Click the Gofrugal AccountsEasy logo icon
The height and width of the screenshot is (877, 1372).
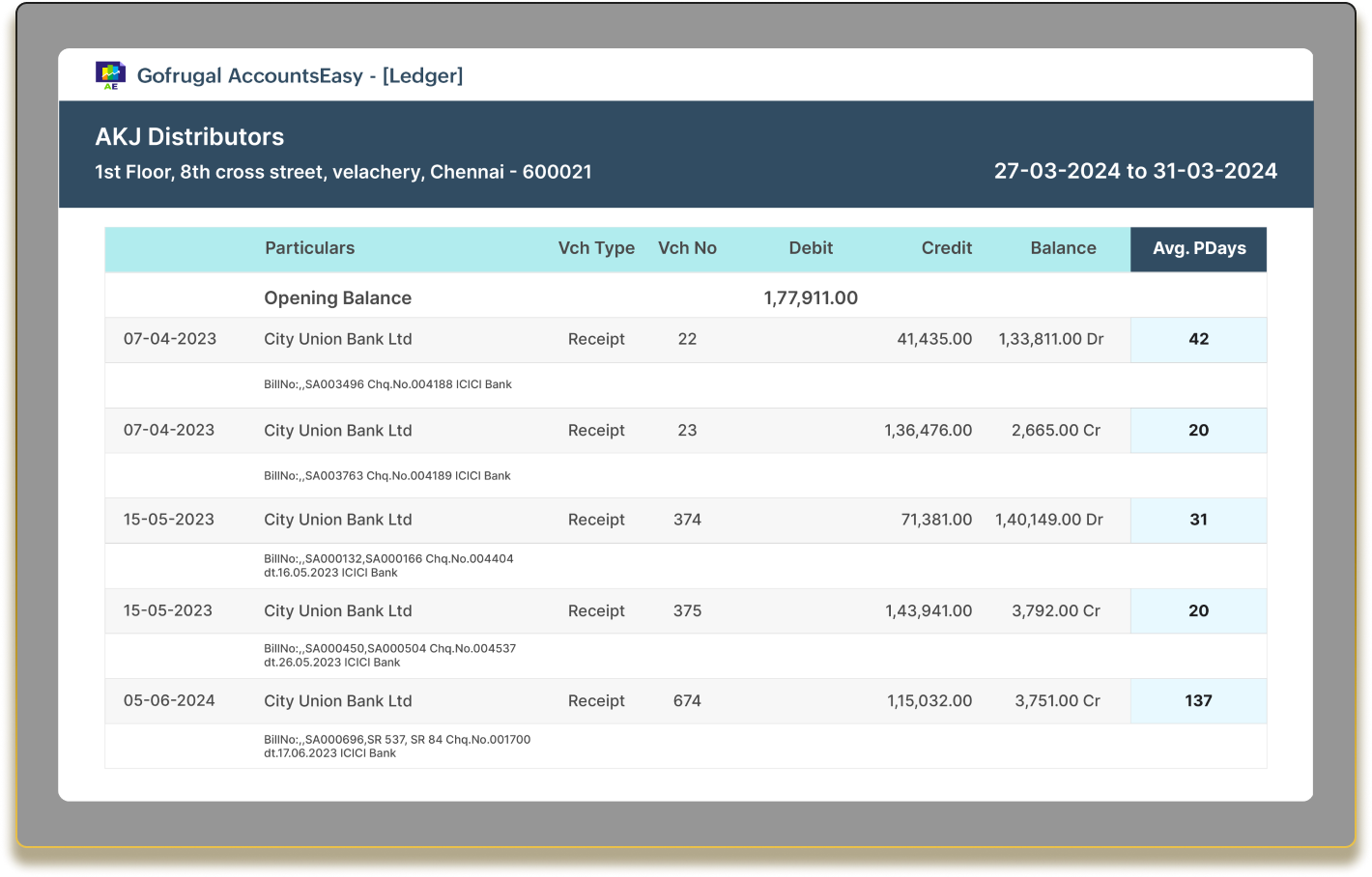[110, 73]
